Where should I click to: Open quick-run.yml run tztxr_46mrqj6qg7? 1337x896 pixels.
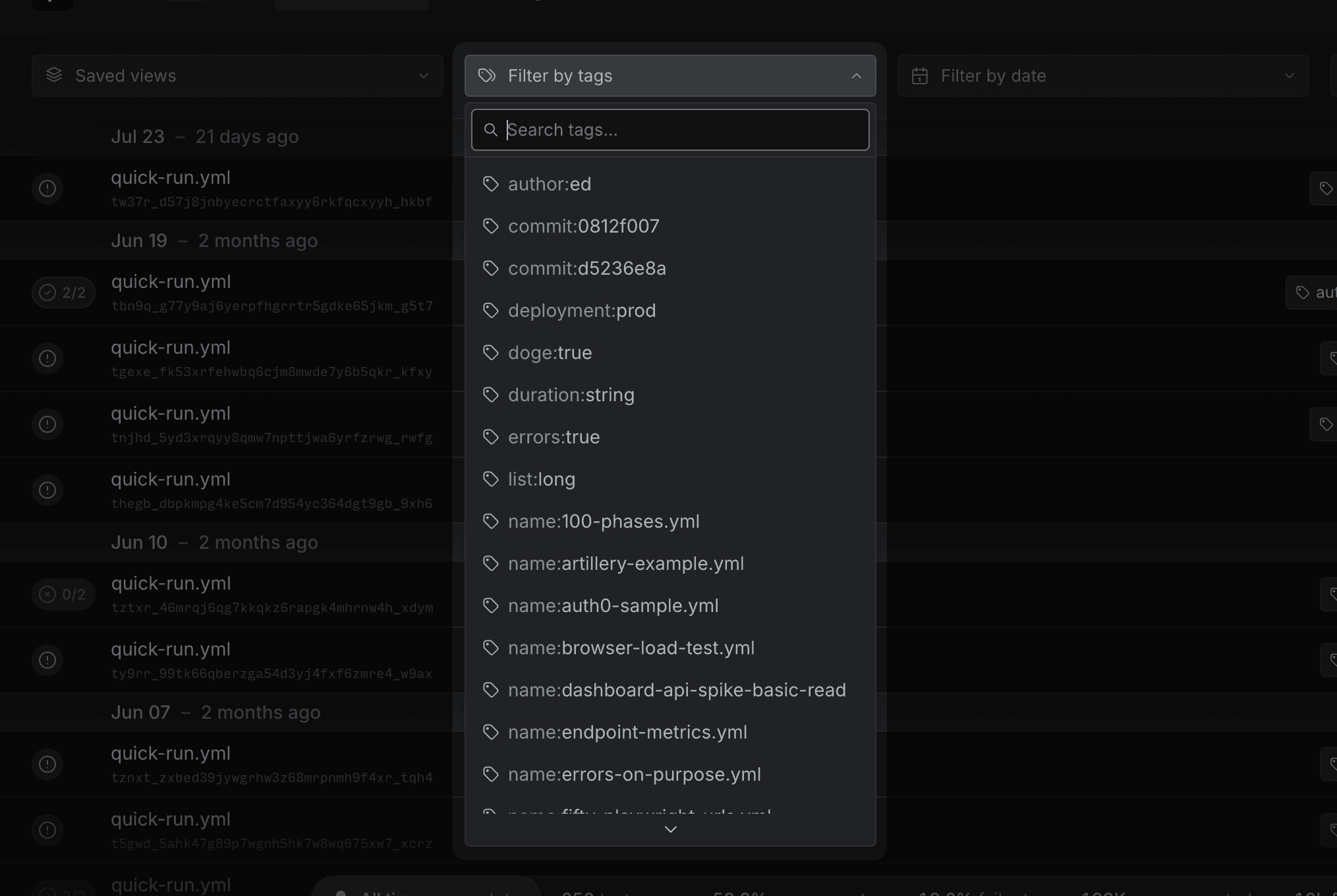tap(171, 584)
